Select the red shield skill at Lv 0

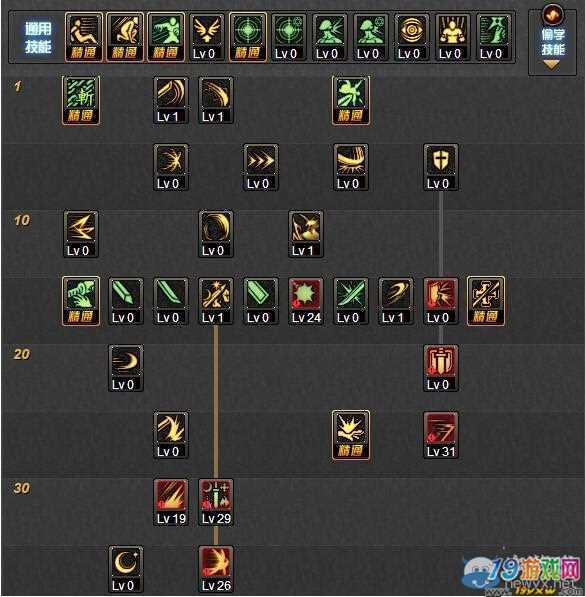[x=441, y=368]
